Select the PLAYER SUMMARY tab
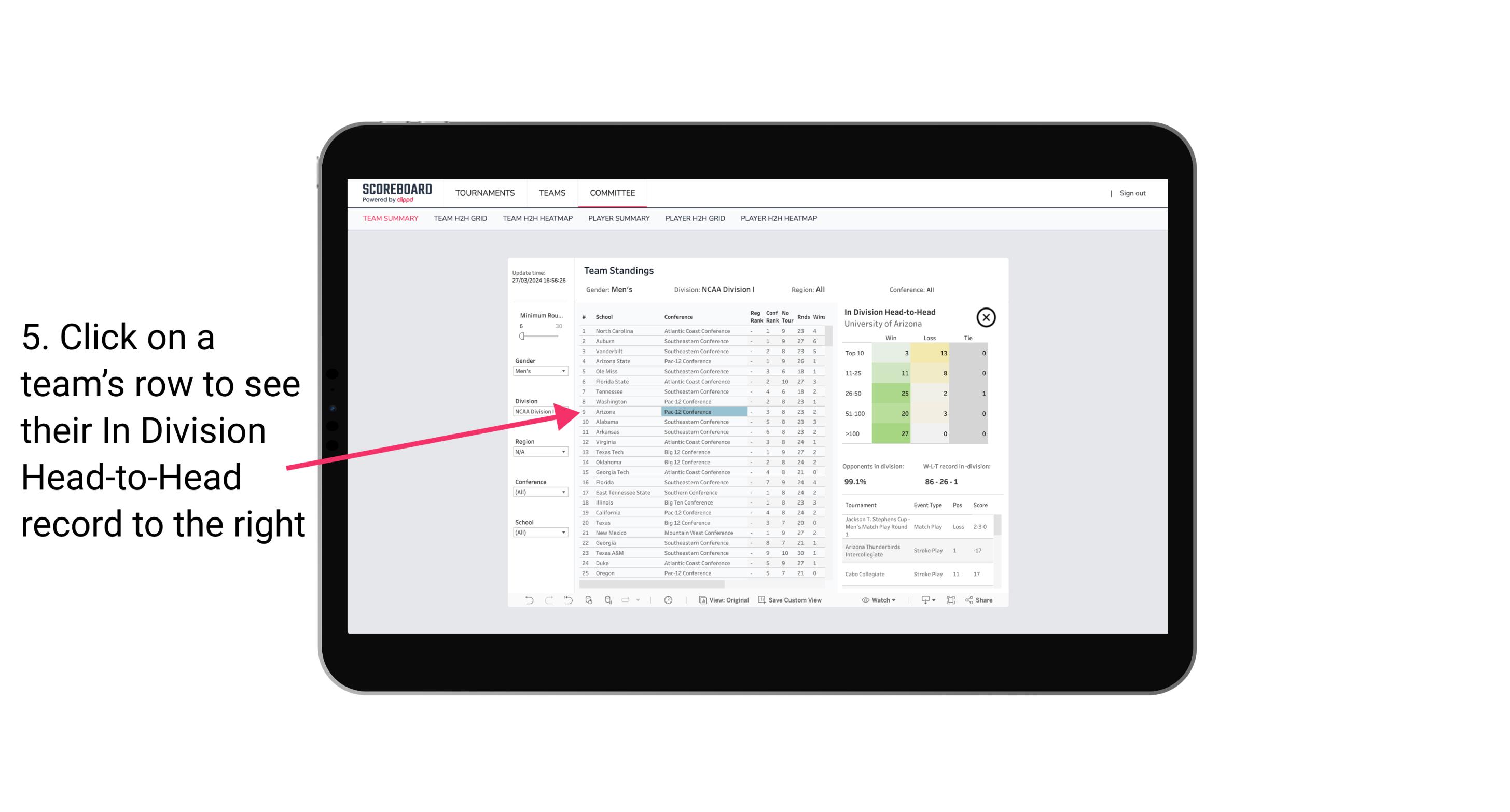 click(617, 218)
